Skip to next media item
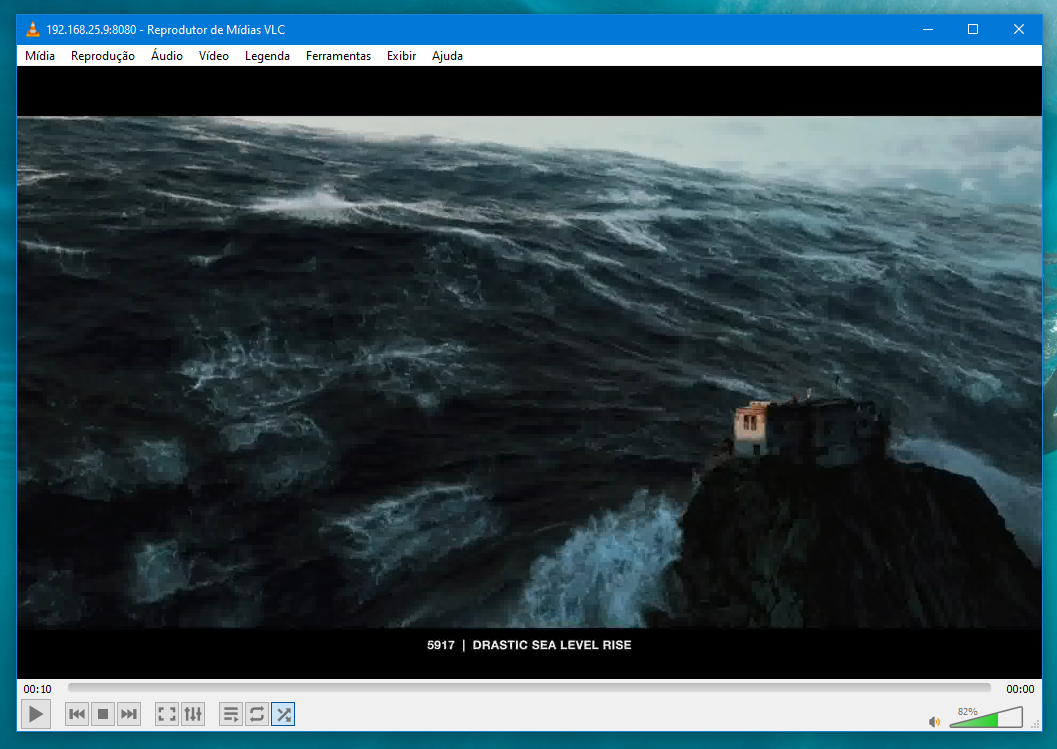The width and height of the screenshot is (1057, 749). click(x=129, y=714)
